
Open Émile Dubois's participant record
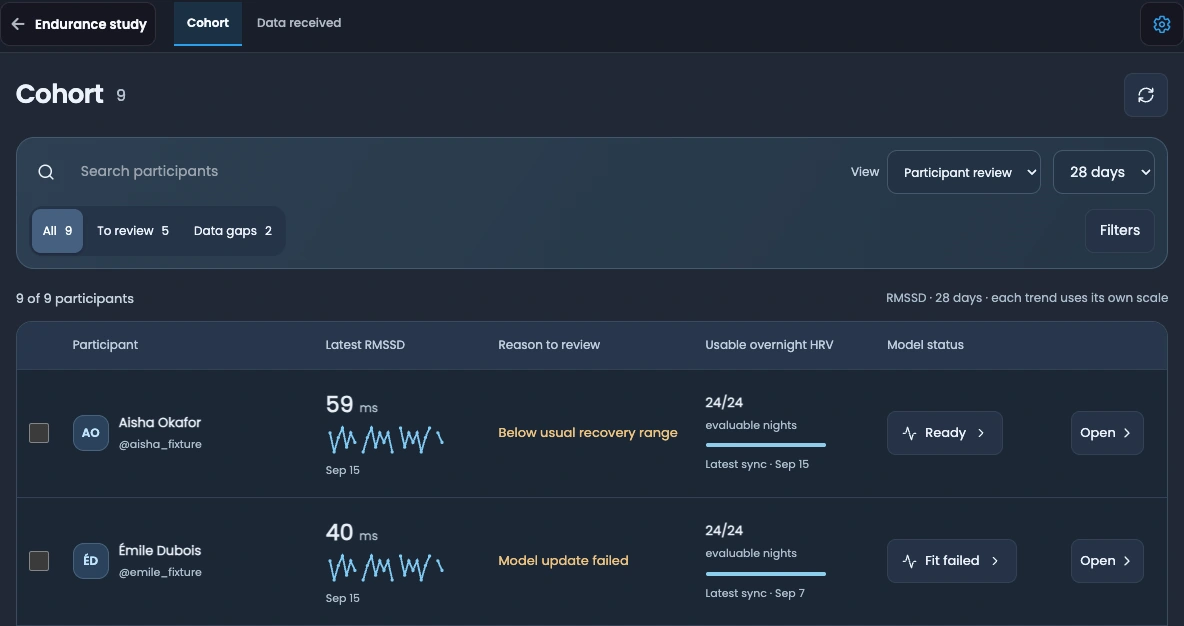(x=1107, y=560)
